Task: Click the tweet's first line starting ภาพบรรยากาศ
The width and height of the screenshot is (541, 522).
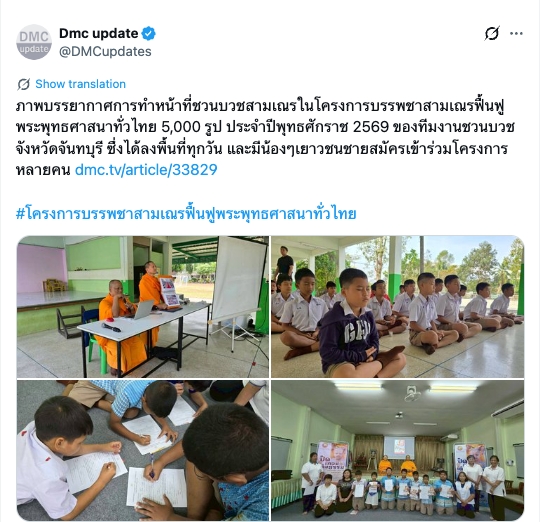Action: pyautogui.click(x=260, y=106)
